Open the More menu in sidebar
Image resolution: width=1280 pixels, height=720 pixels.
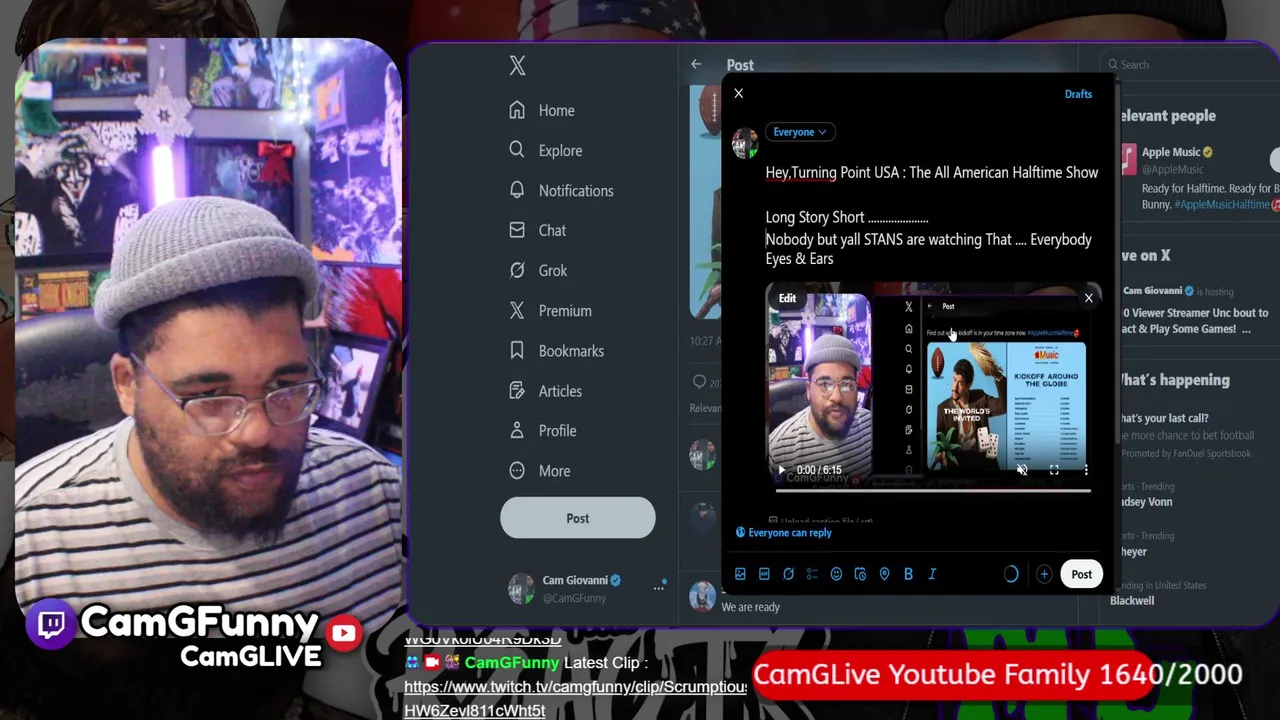pyautogui.click(x=539, y=471)
